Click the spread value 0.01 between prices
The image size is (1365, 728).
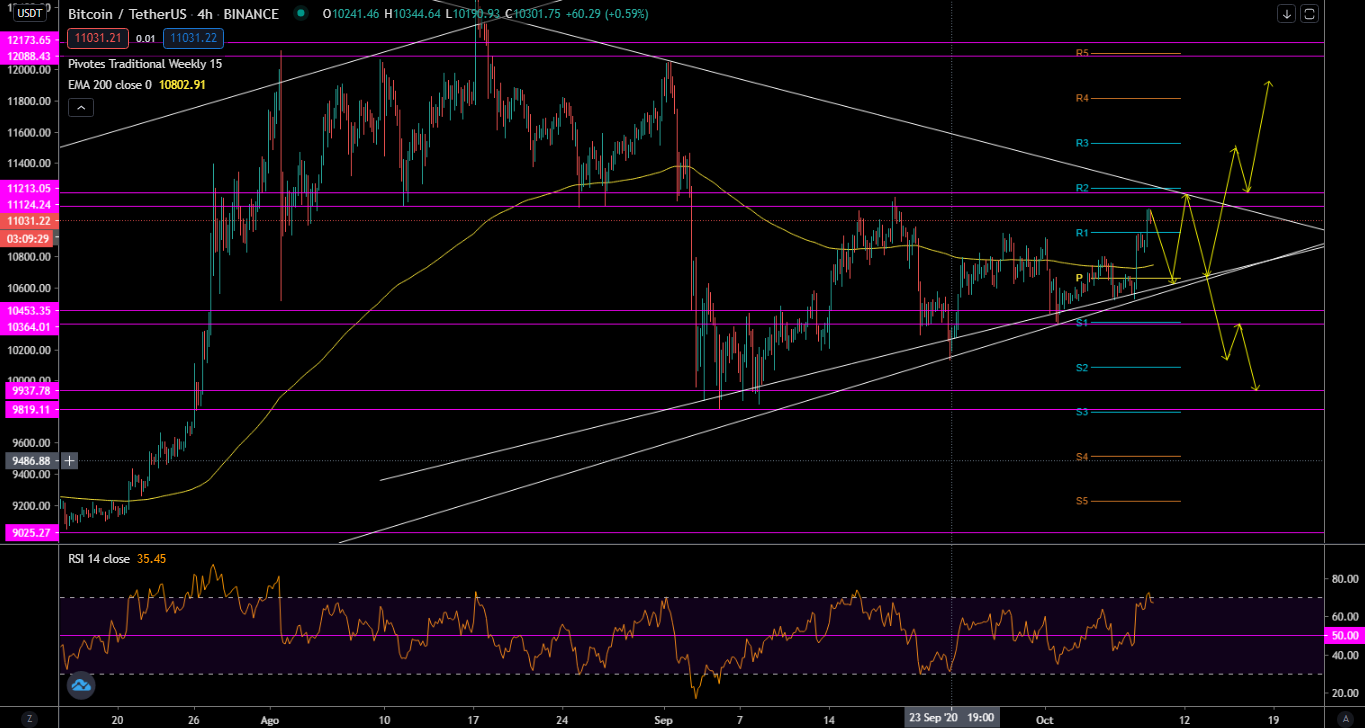click(x=146, y=38)
